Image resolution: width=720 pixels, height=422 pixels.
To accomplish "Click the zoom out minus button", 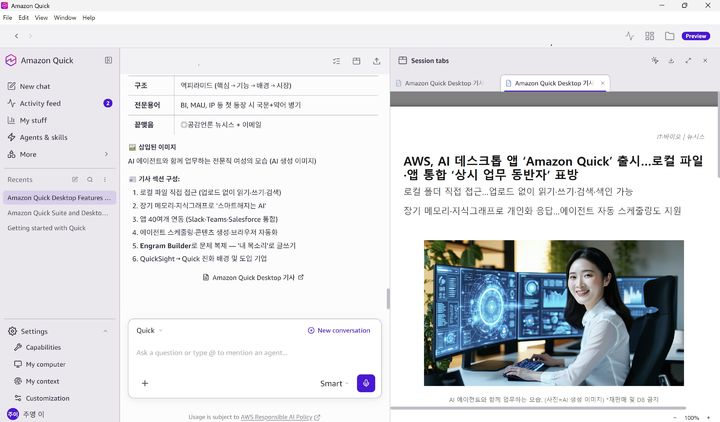I will tap(675, 418).
